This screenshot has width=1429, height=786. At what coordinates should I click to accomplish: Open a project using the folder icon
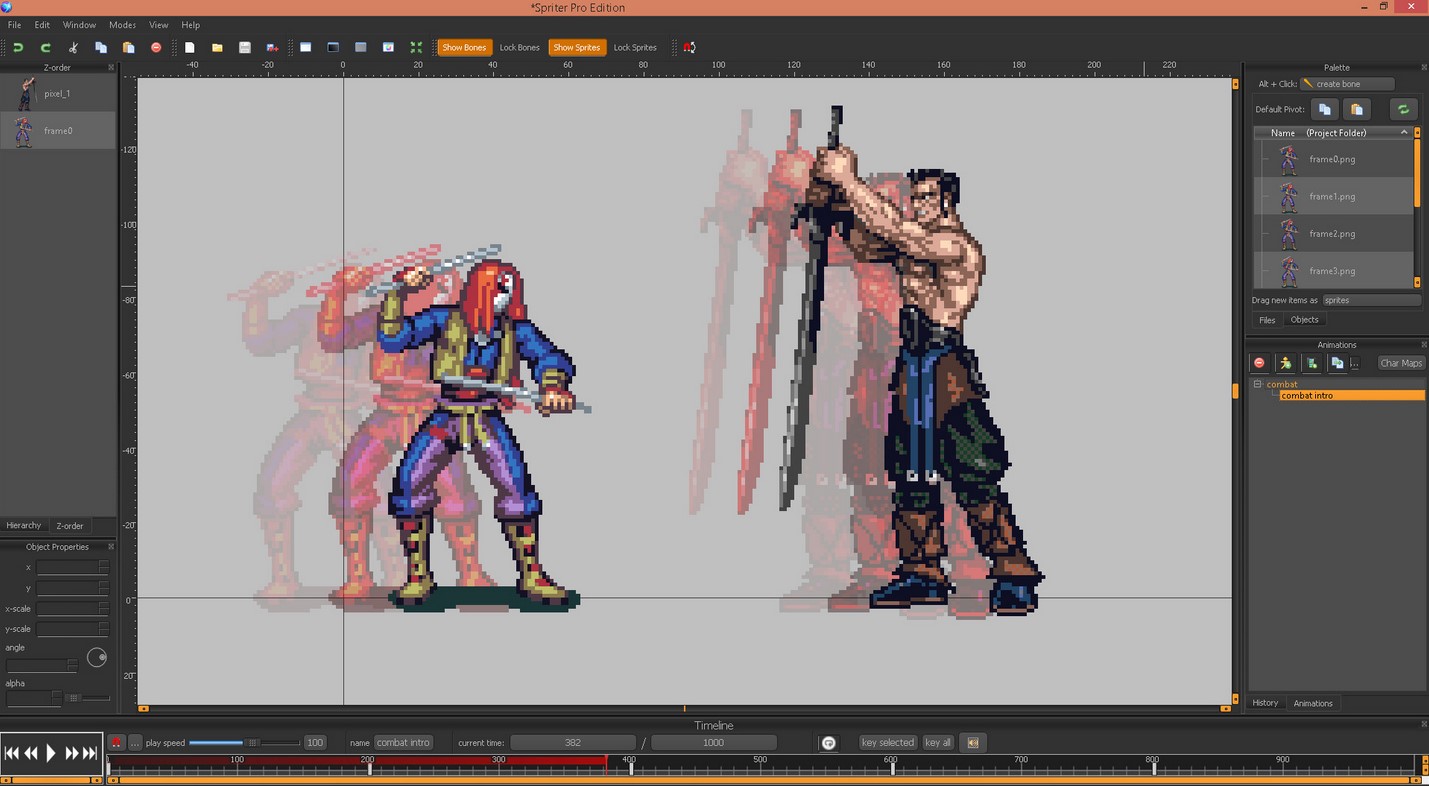point(217,47)
